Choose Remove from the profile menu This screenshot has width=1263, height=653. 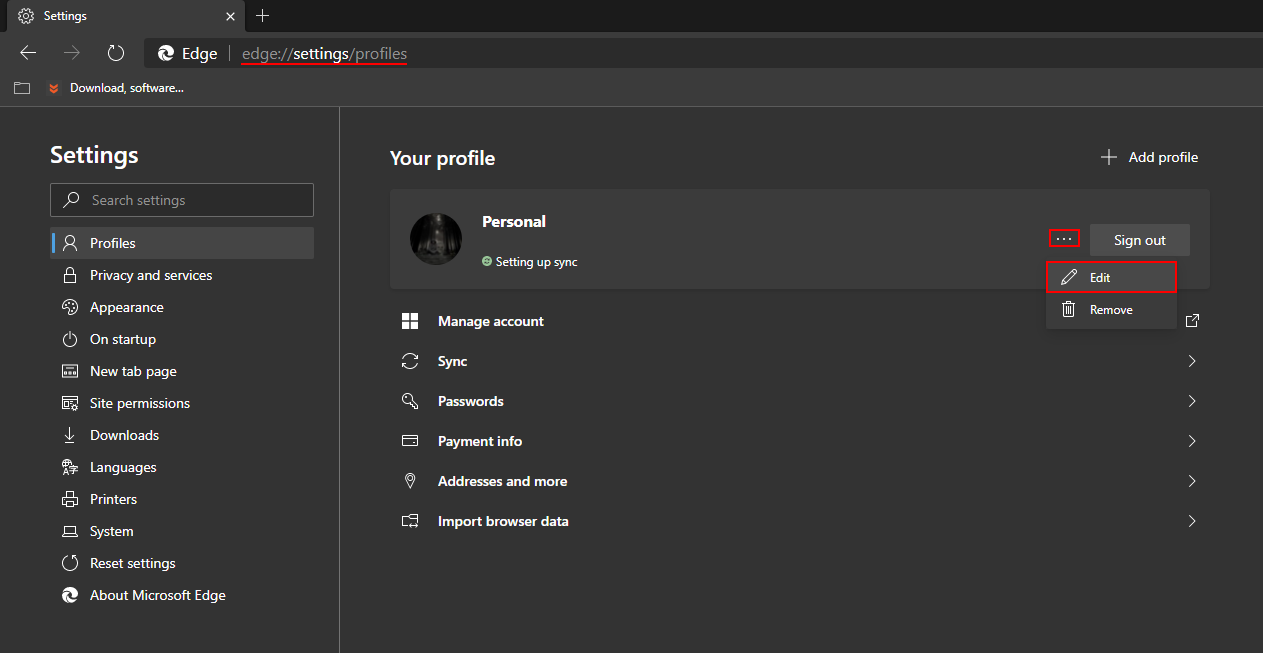click(1111, 310)
